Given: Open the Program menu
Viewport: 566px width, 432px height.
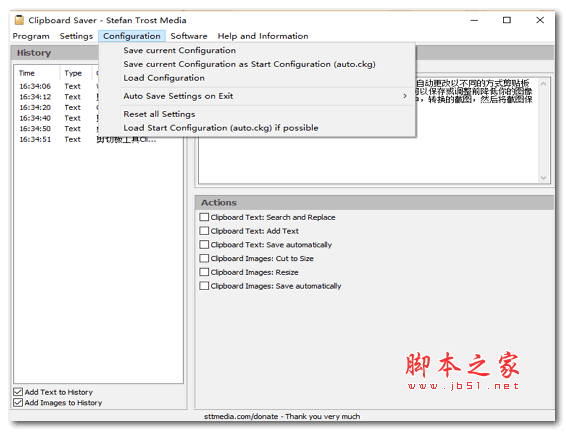Looking at the screenshot, I should click(x=31, y=36).
